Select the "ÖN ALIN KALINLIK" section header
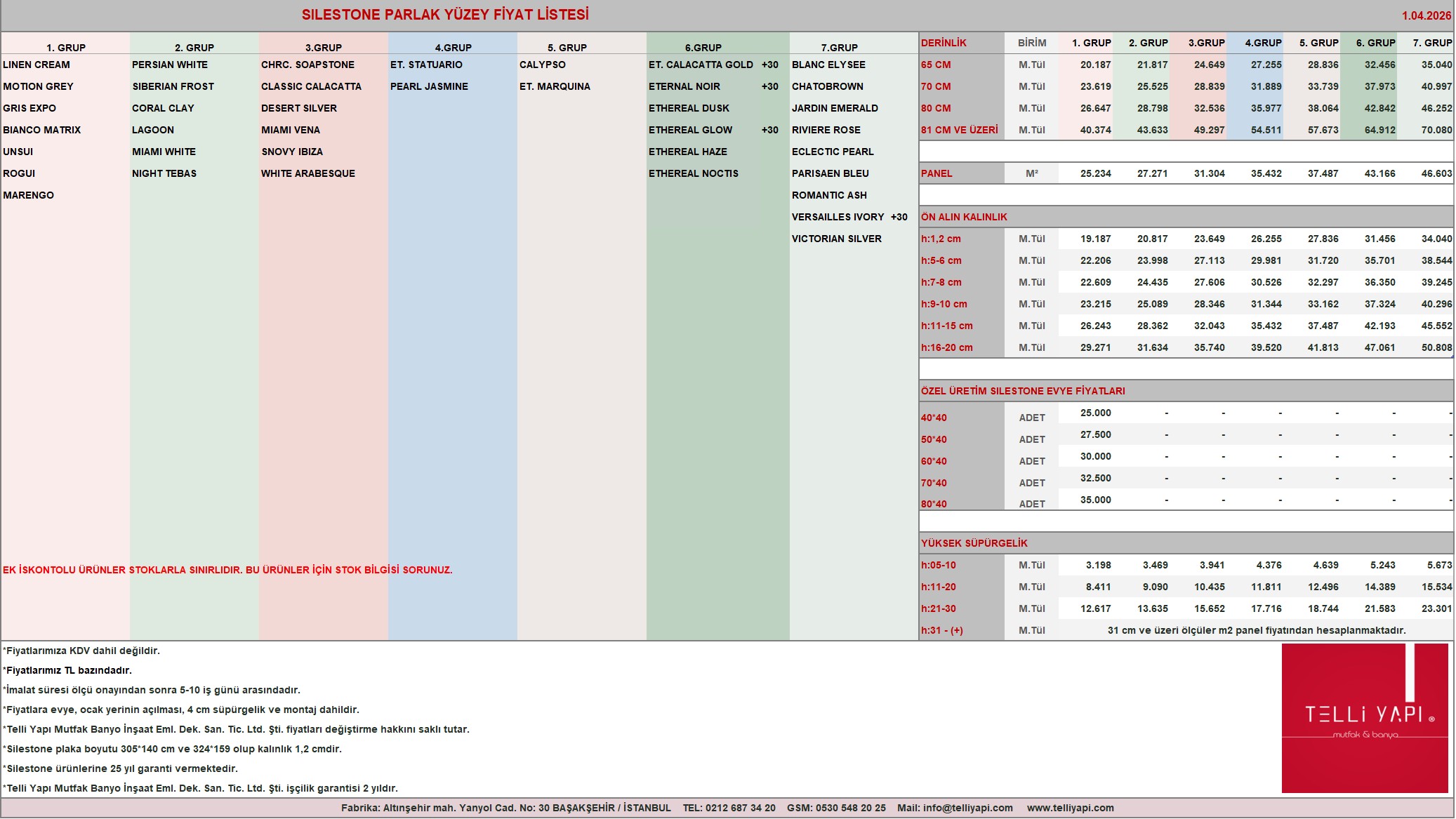1456x819 pixels. [x=964, y=217]
